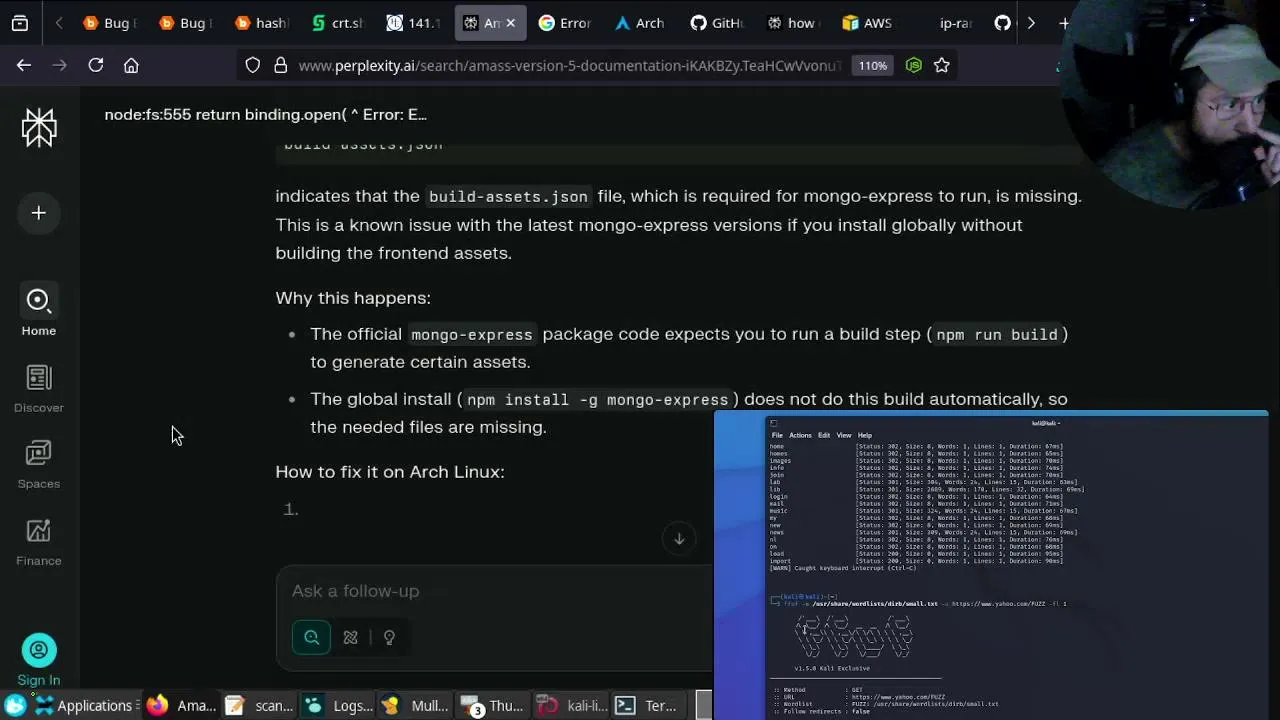Close the active Amass Perplexity tab

511,23
